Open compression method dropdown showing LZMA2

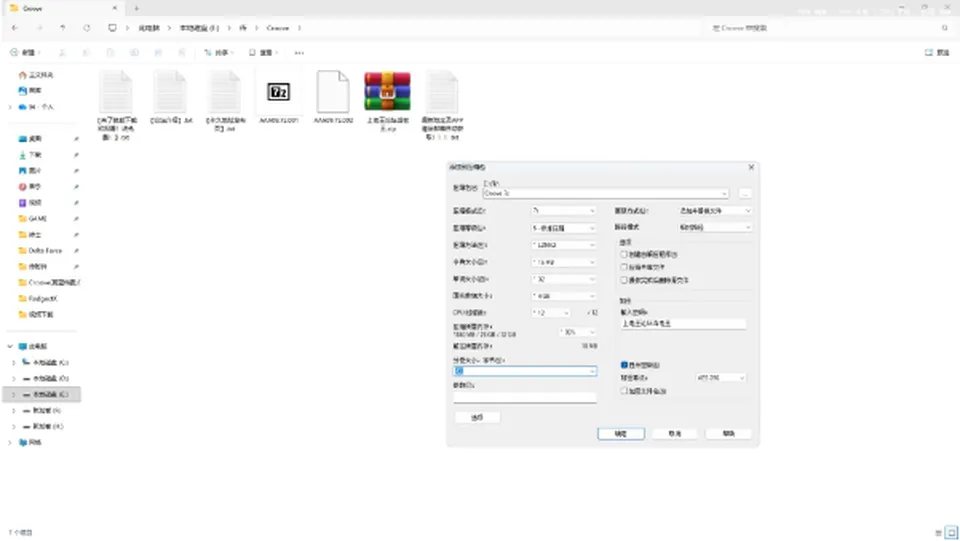(563, 245)
